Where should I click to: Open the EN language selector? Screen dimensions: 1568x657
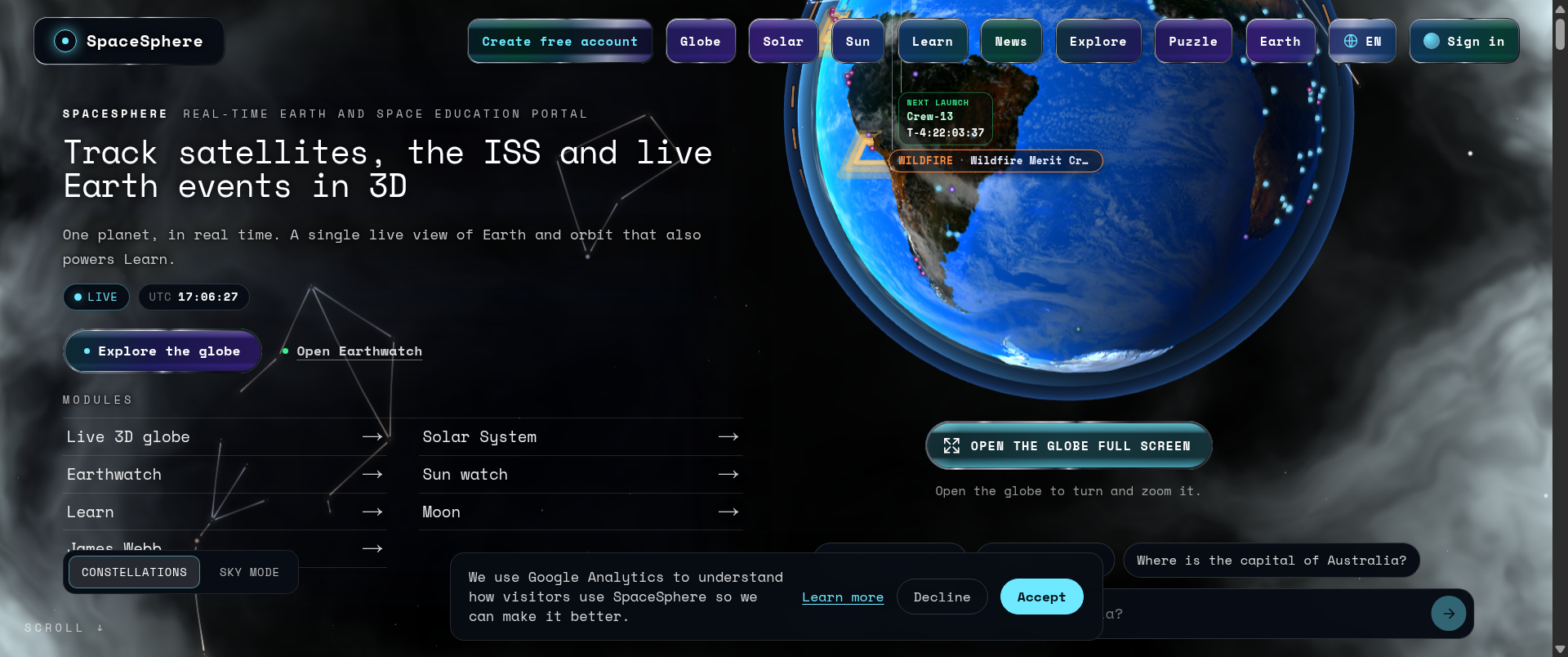click(x=1362, y=41)
